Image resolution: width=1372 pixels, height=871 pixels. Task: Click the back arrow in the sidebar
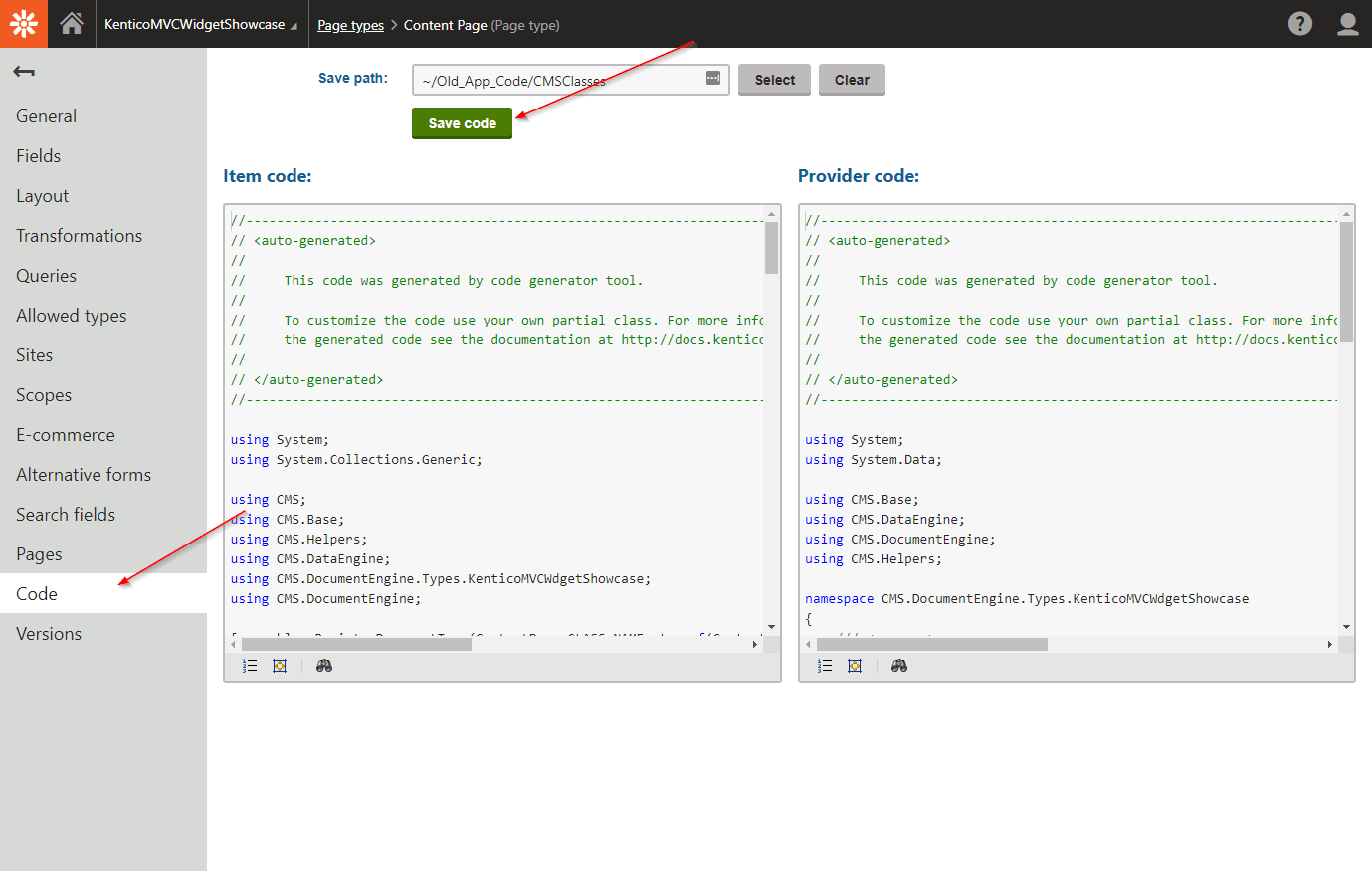pyautogui.click(x=24, y=72)
